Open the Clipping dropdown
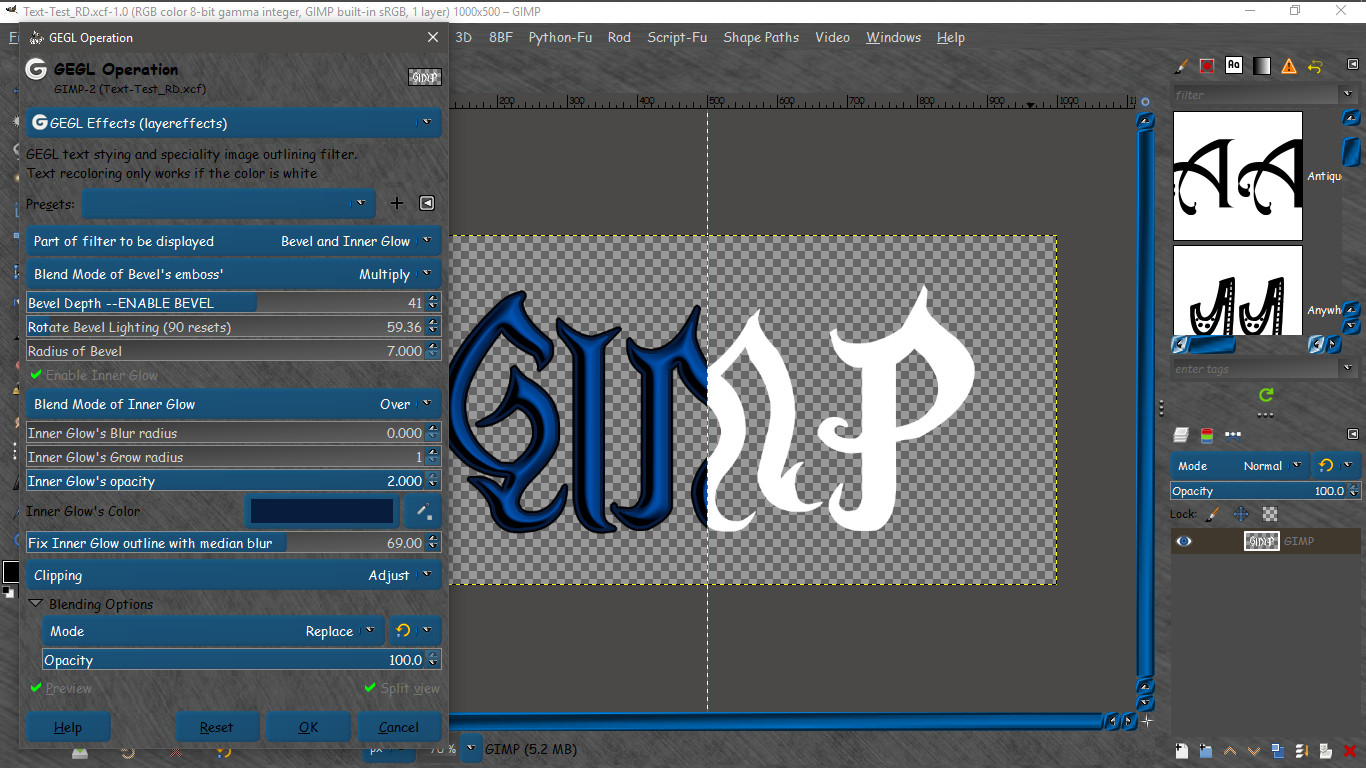 pos(233,575)
